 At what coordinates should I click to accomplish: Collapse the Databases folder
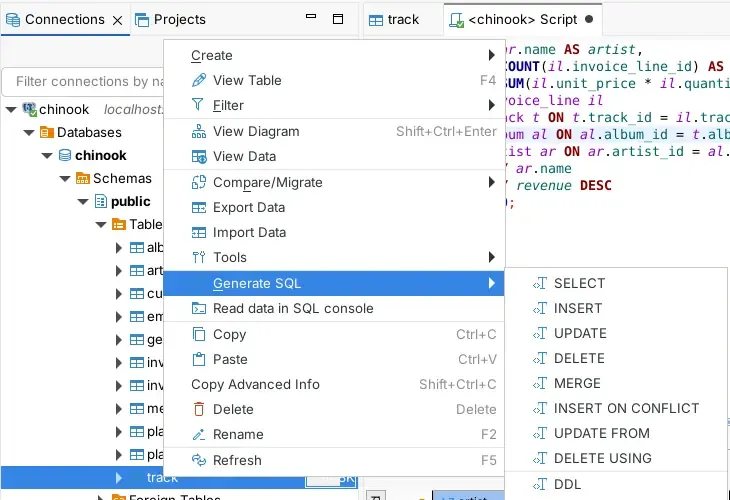29,133
